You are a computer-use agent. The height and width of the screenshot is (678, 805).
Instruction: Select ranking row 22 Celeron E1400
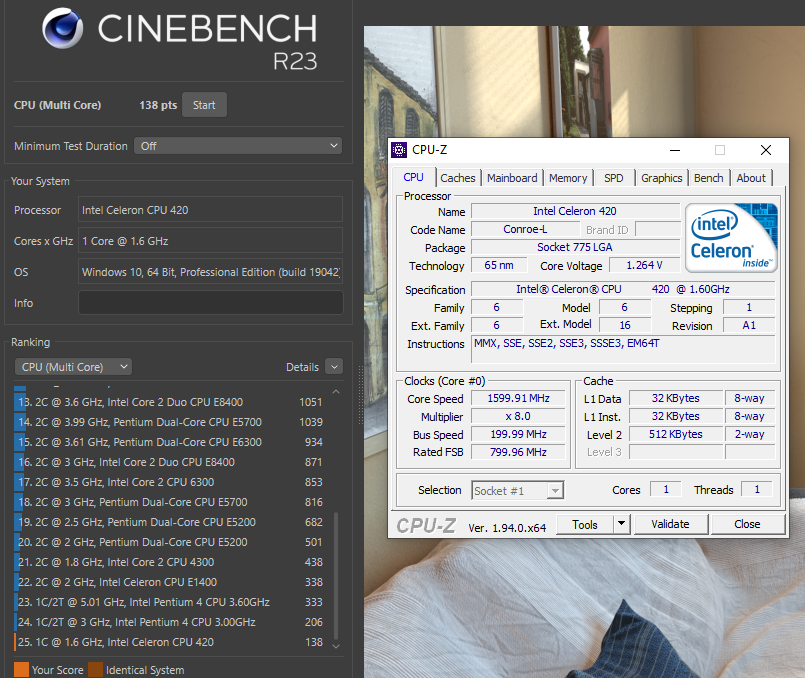(x=169, y=582)
